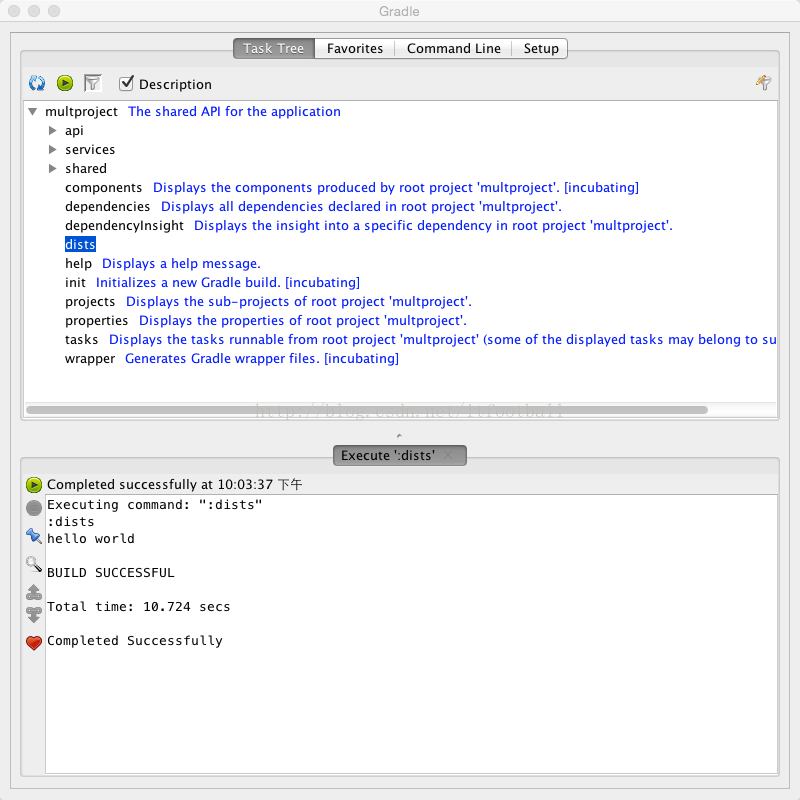
Task: Click 'Total time: 10.724 secs' line
Action: (138, 607)
